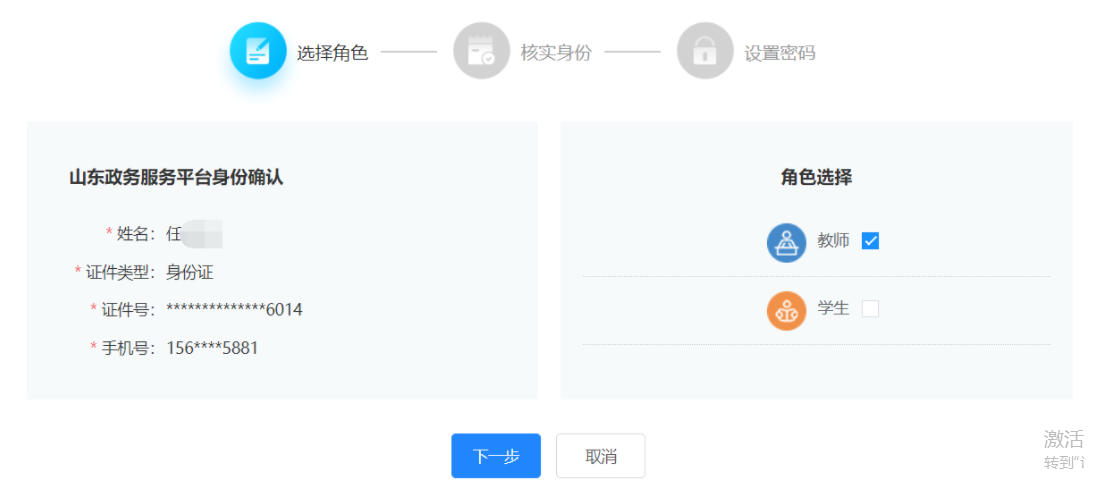Click the masked ID number ending in 6014
This screenshot has height=498, width=1094.
pyautogui.click(x=234, y=310)
